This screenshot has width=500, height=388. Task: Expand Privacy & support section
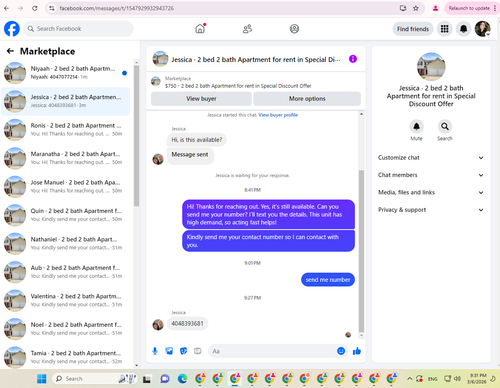pos(431,210)
